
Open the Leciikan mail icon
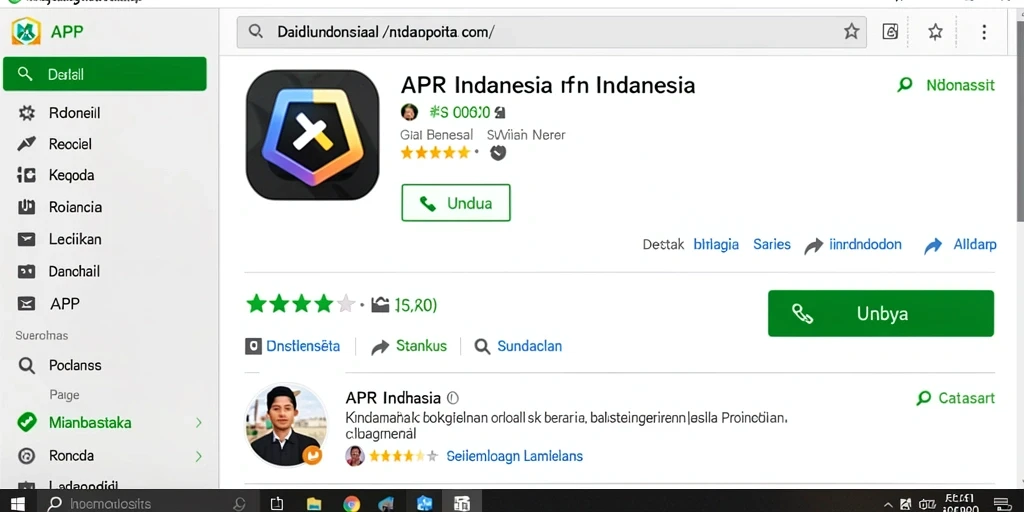click(x=27, y=239)
